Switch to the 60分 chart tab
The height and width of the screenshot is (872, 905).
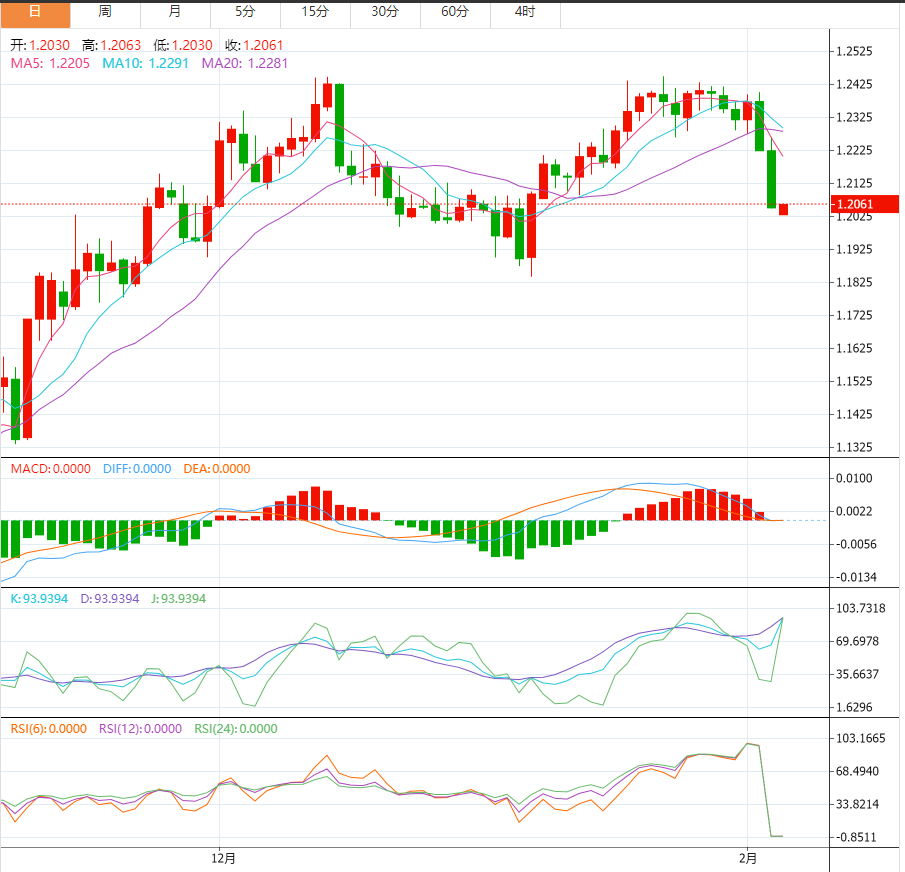point(455,12)
